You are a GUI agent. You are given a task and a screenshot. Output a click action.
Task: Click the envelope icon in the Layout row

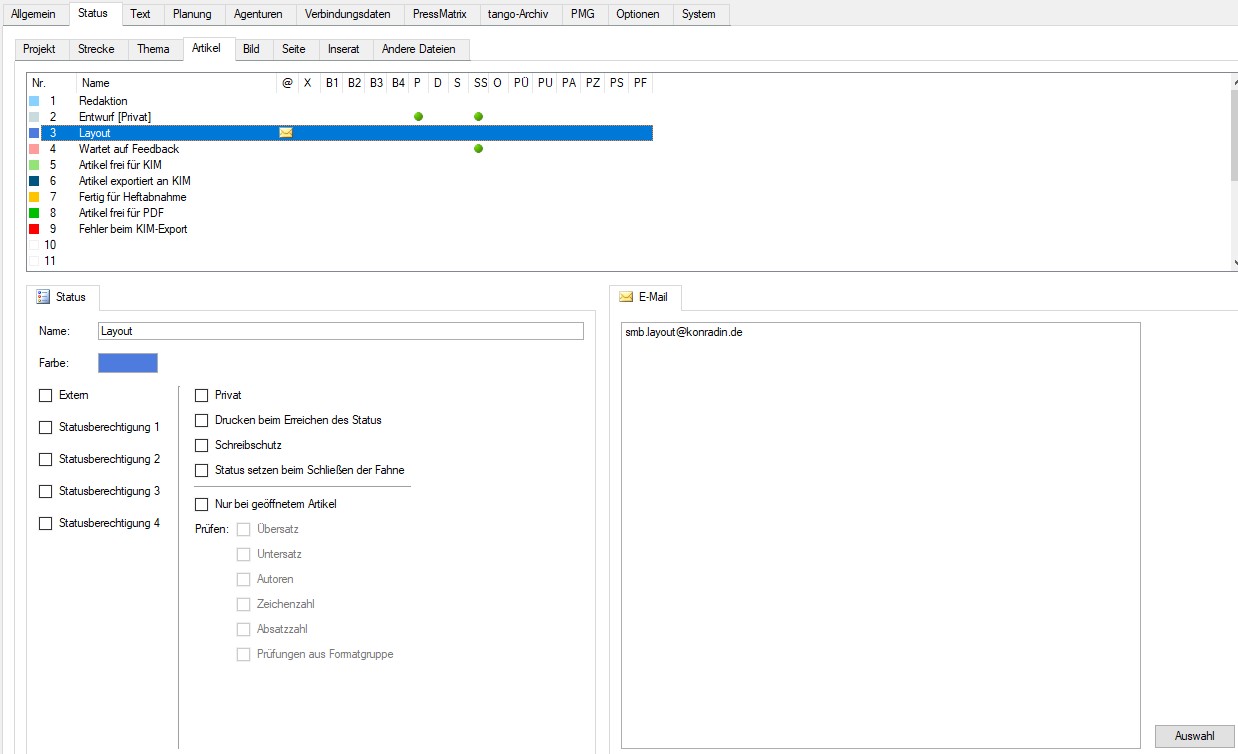click(286, 133)
